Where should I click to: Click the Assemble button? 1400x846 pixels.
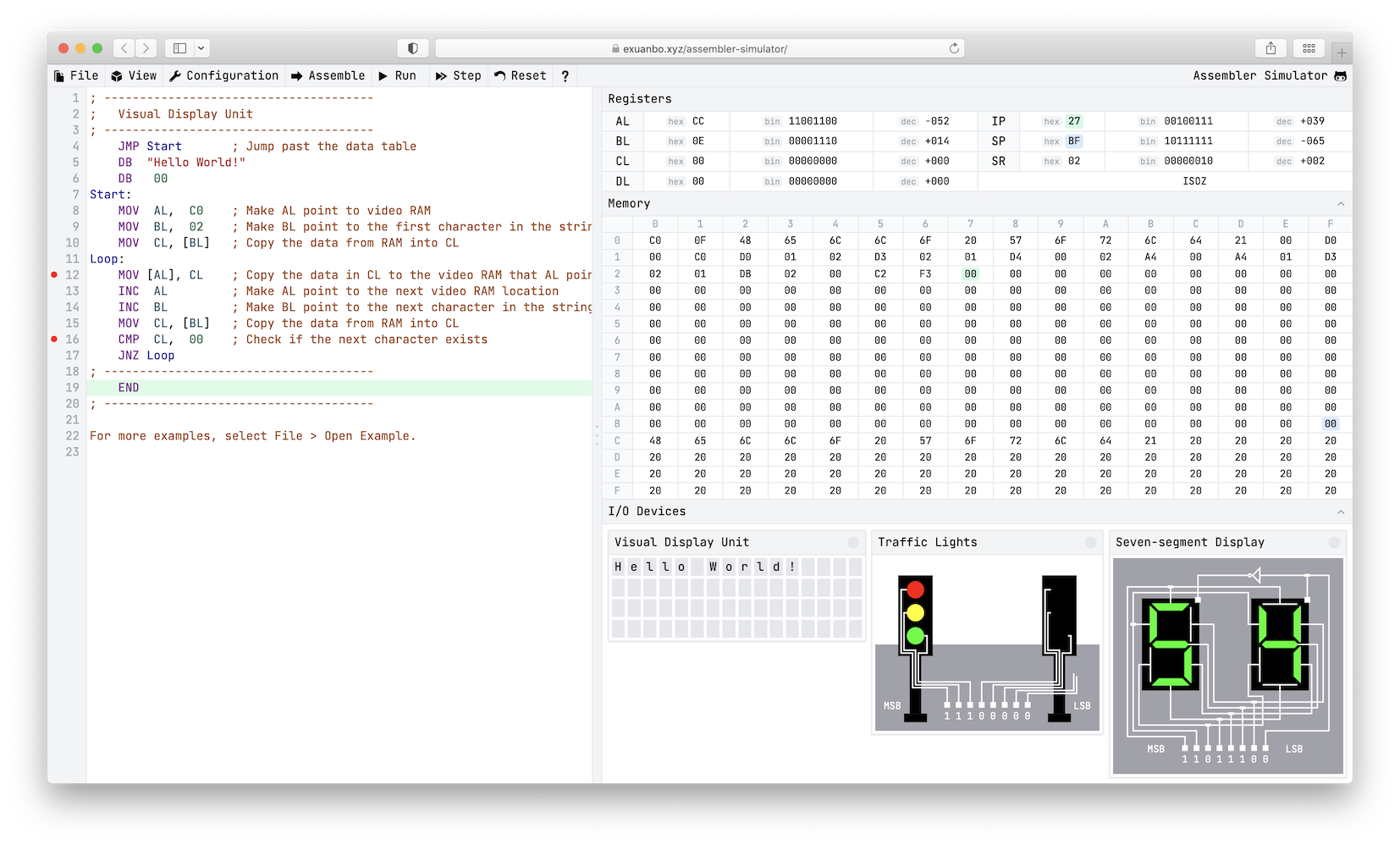328,75
